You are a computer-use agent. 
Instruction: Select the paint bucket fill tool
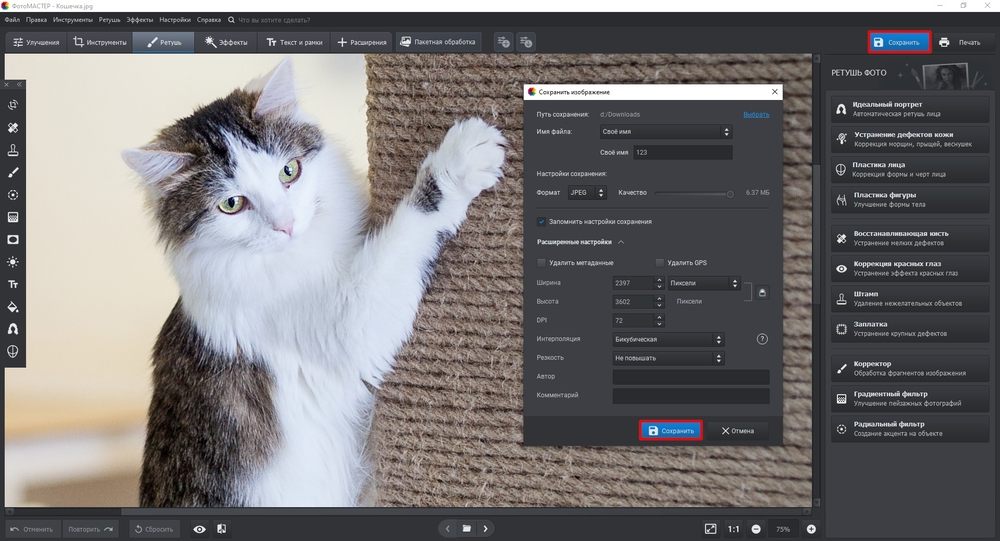point(13,307)
